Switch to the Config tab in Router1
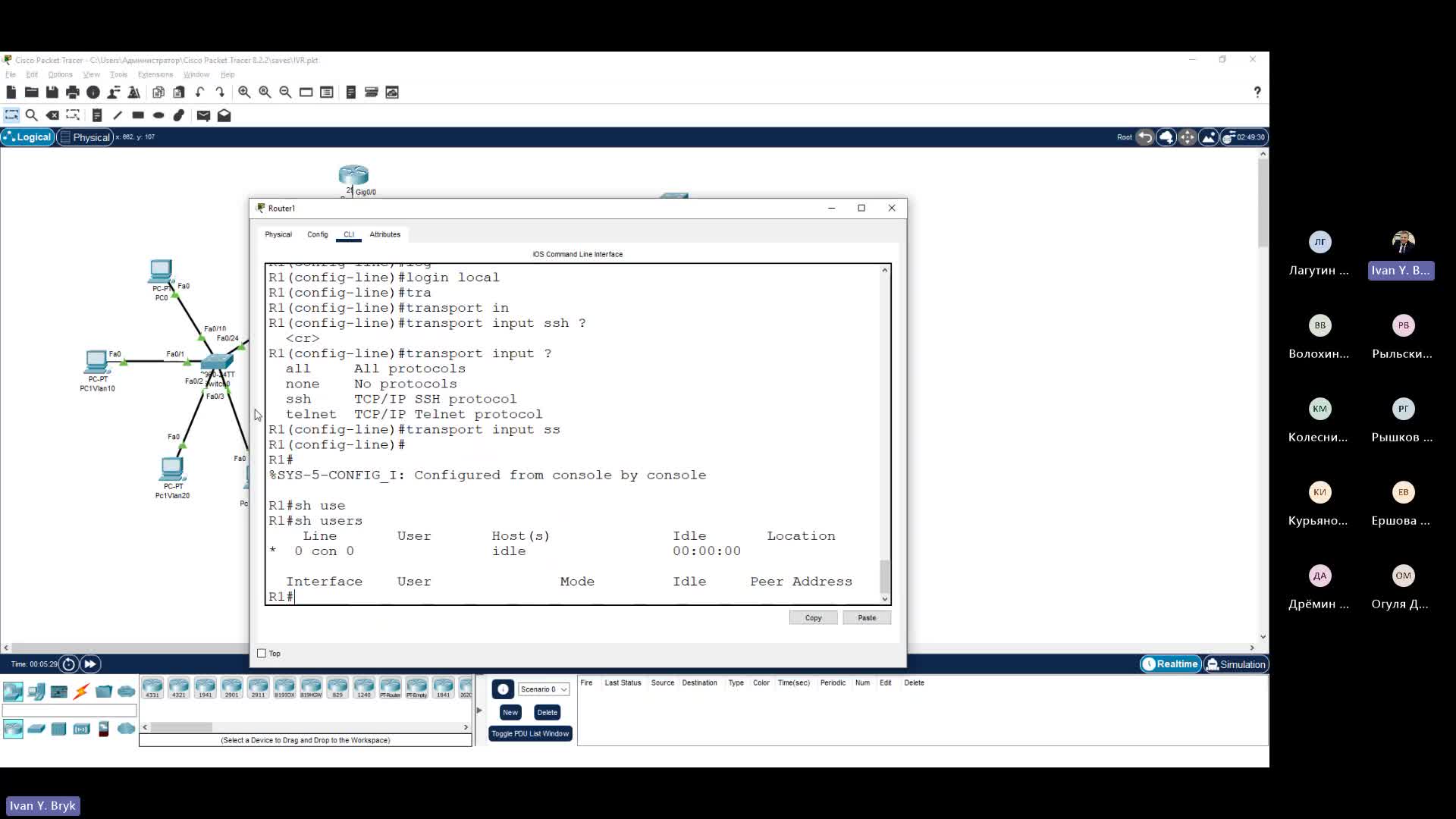1456x819 pixels. (318, 234)
